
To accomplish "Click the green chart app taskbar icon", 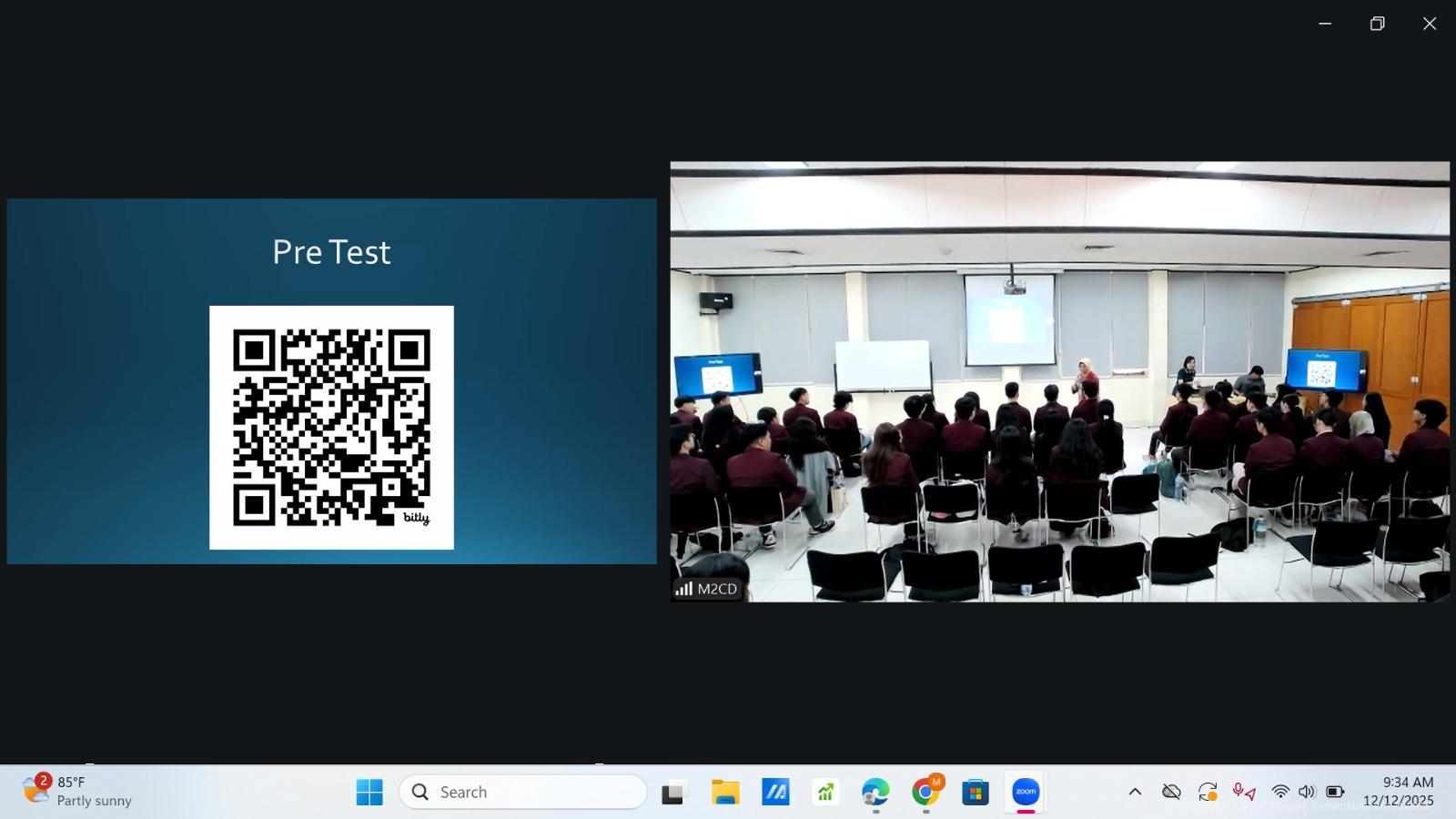I will click(x=825, y=792).
